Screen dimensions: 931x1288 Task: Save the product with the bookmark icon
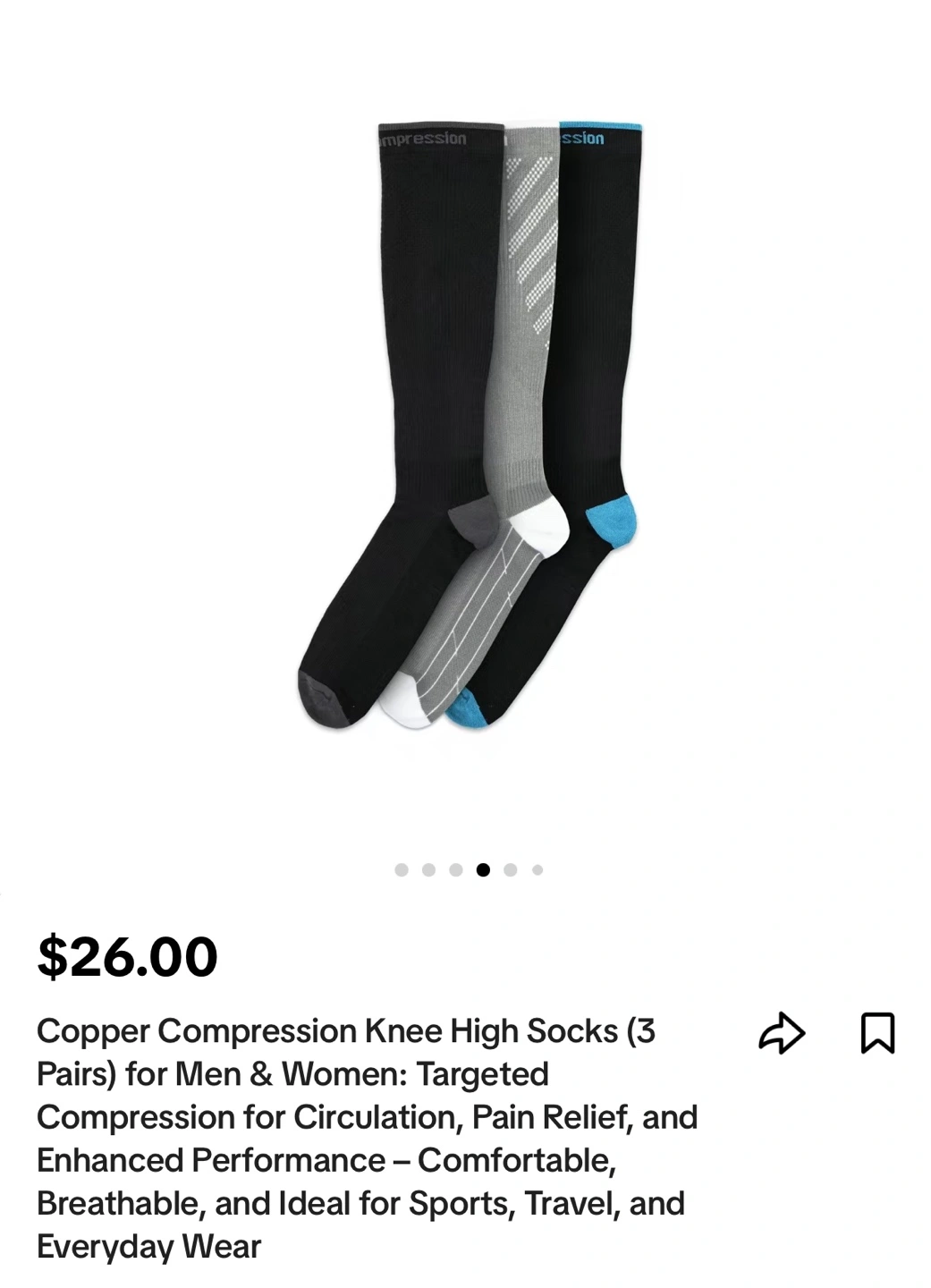pyautogui.click(x=877, y=1033)
